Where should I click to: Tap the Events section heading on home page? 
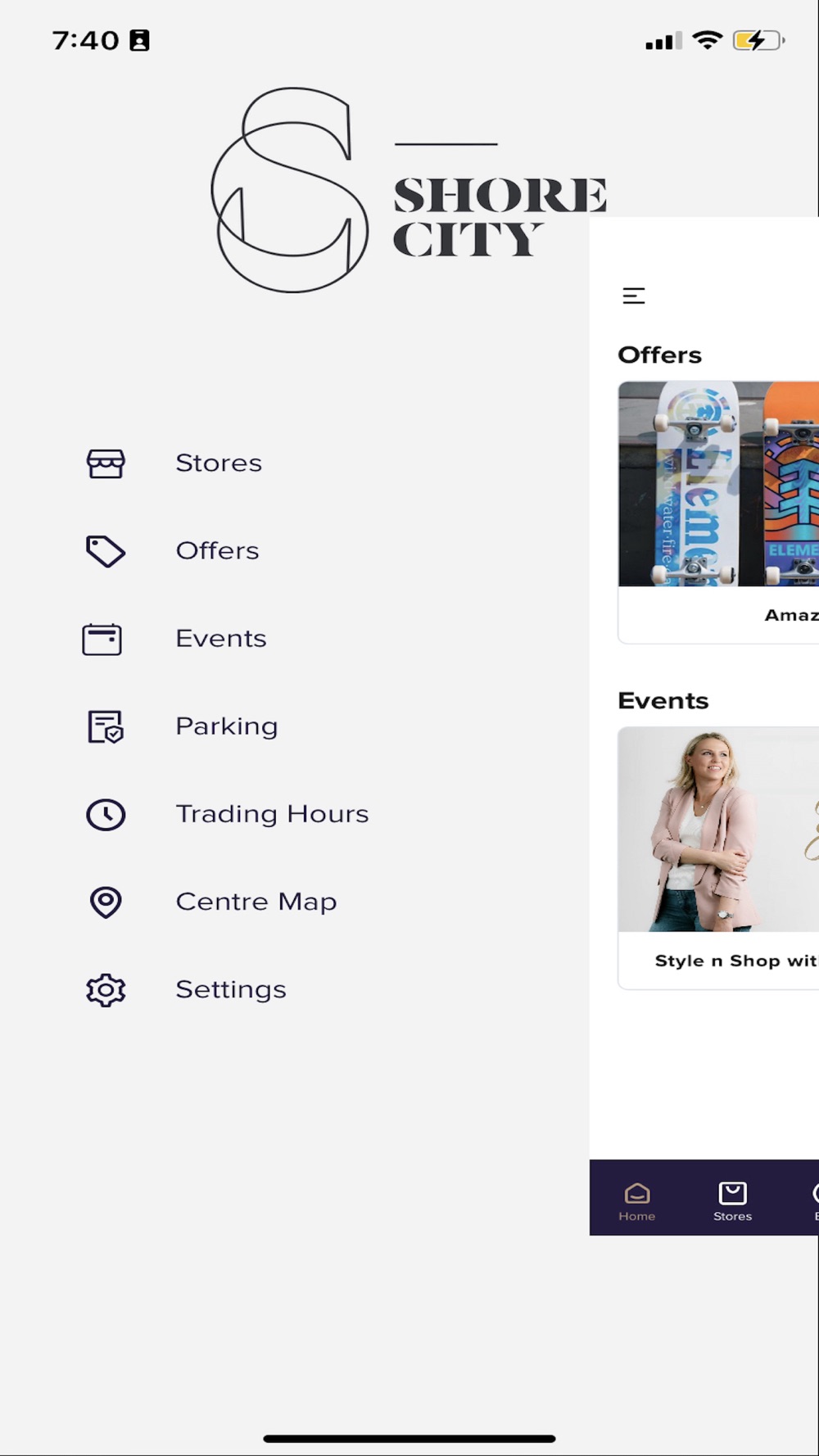click(663, 701)
